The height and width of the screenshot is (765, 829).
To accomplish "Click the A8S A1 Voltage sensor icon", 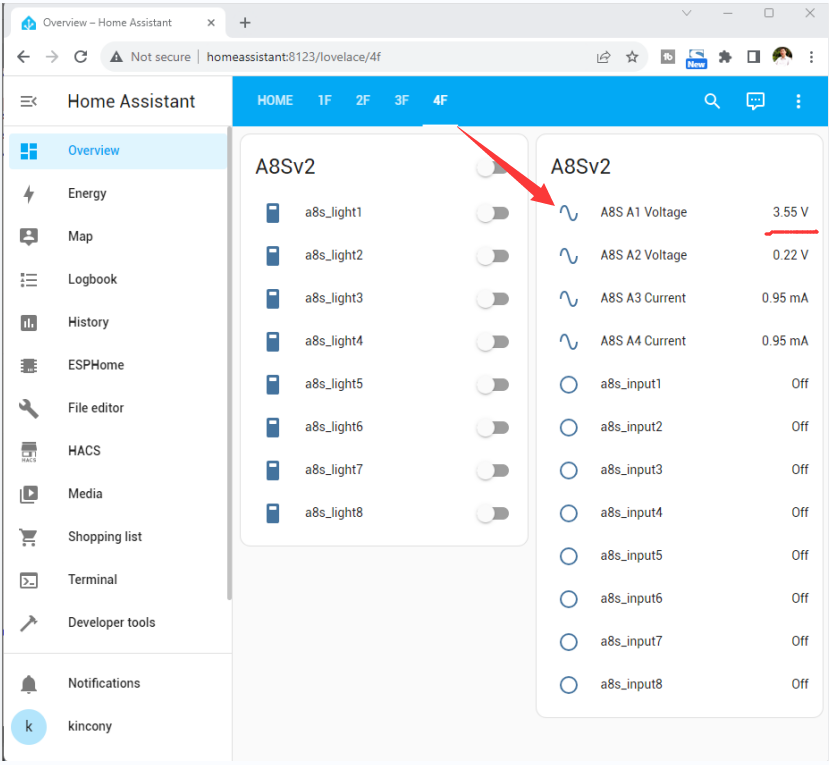I will pyautogui.click(x=568, y=213).
